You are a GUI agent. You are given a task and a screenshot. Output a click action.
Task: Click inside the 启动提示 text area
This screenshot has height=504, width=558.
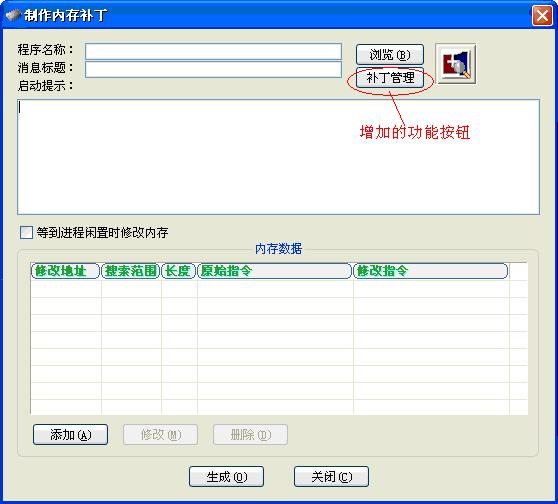[x=278, y=157]
